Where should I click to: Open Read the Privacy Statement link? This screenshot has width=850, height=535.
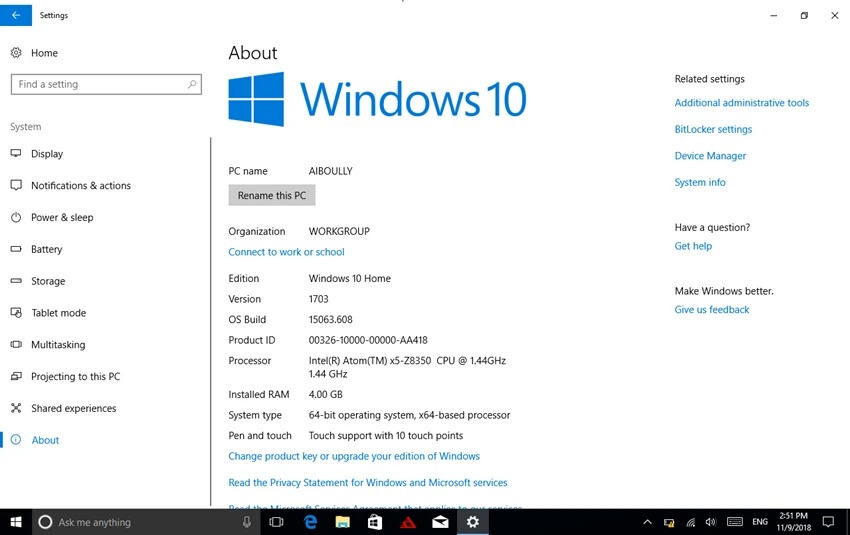[368, 482]
